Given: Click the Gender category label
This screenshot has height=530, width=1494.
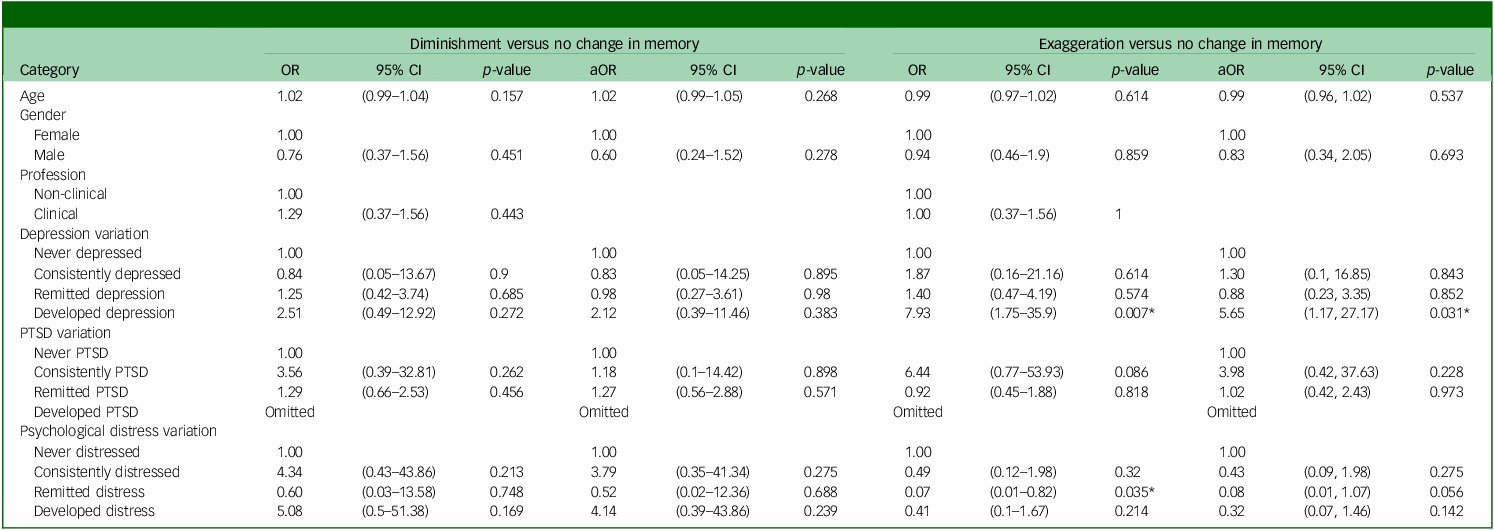Looking at the screenshot, I should point(43,114).
